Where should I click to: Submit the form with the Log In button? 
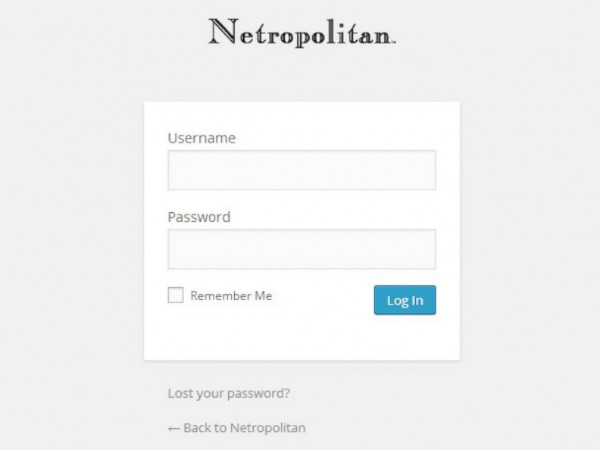tap(405, 300)
